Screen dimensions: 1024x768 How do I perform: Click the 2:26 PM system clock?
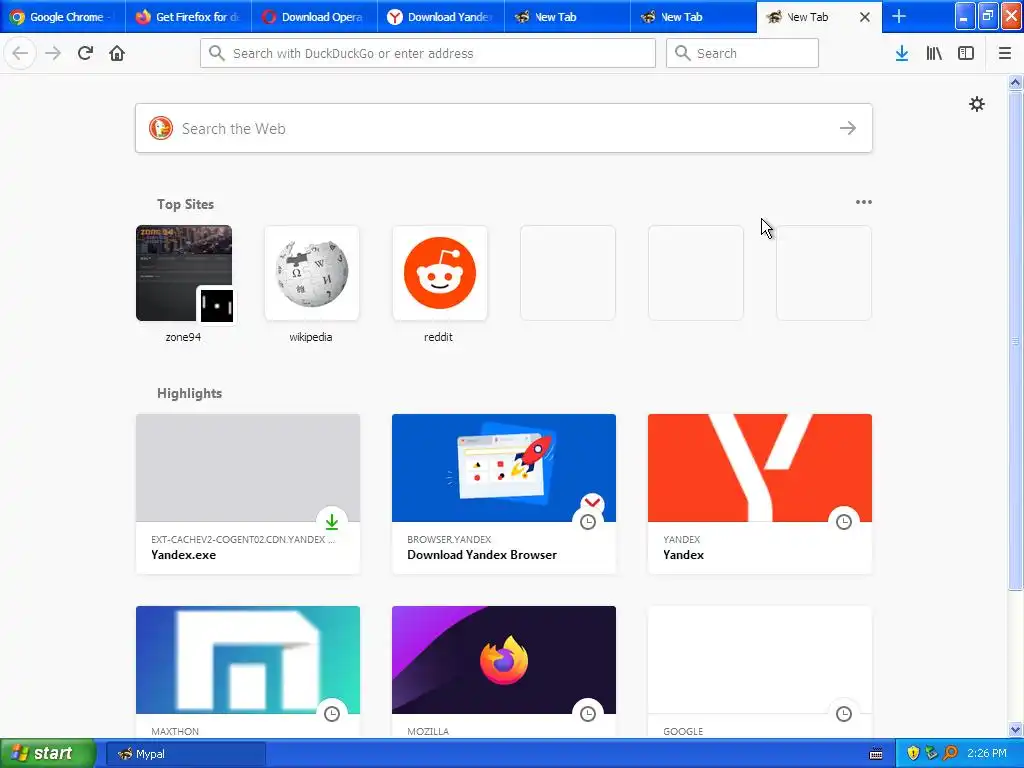pyautogui.click(x=987, y=753)
